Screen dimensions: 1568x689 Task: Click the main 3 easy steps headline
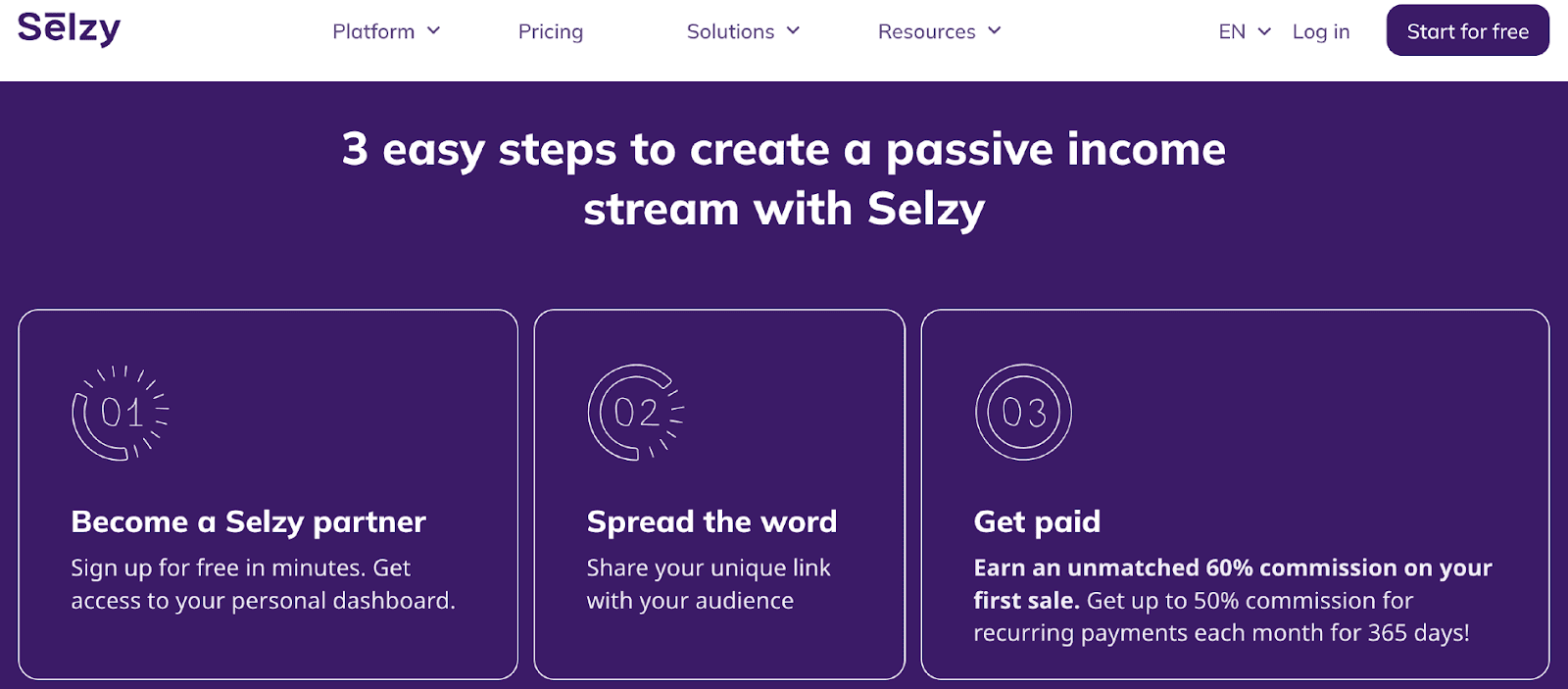point(784,179)
